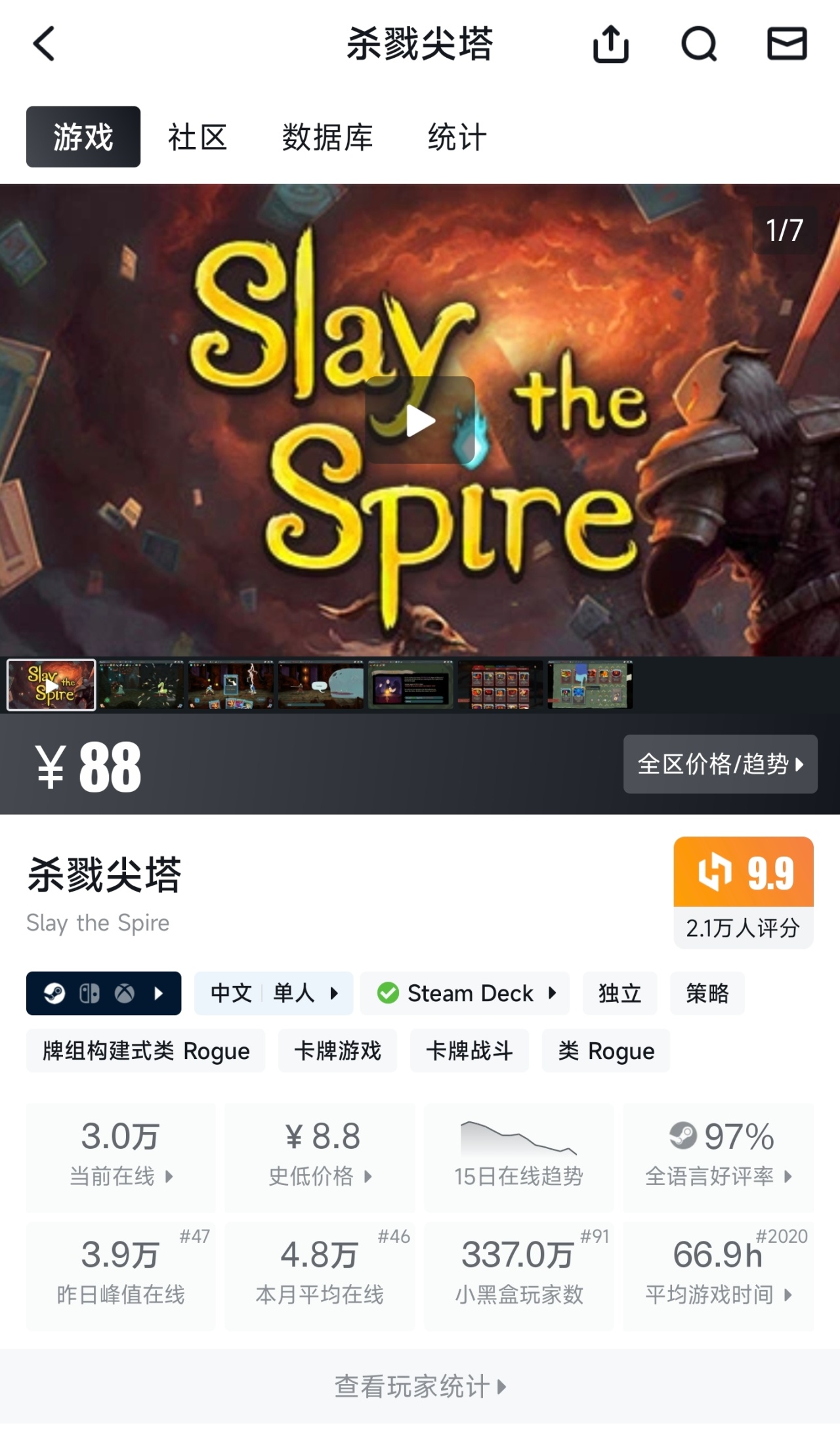Select the second screenshot thumbnail

141,685
